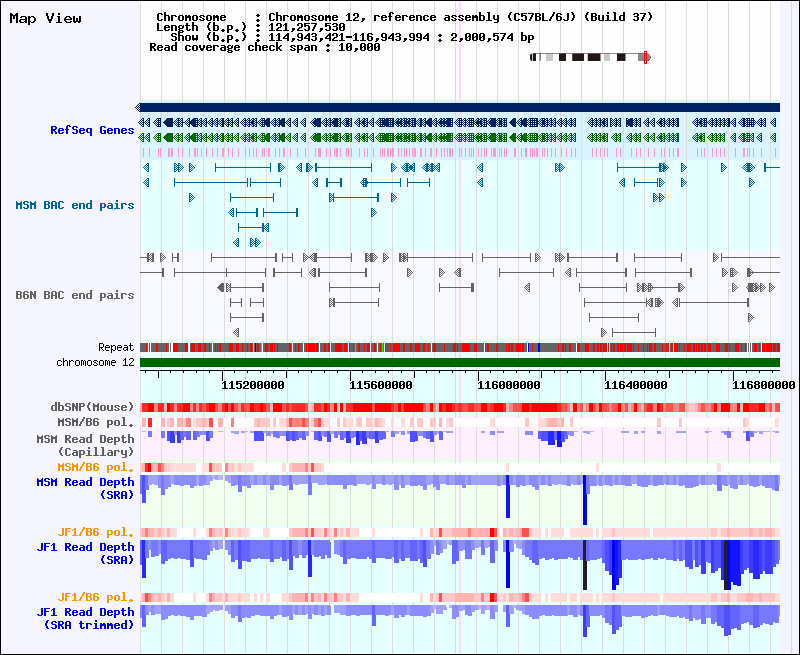Image resolution: width=800 pixels, height=655 pixels.
Task: Click ruler position 116400000
Action: pyautogui.click(x=636, y=385)
